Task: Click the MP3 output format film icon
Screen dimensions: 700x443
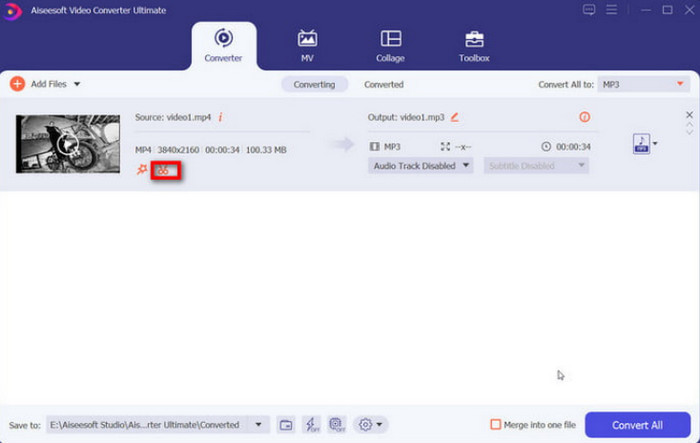Action: (x=375, y=146)
